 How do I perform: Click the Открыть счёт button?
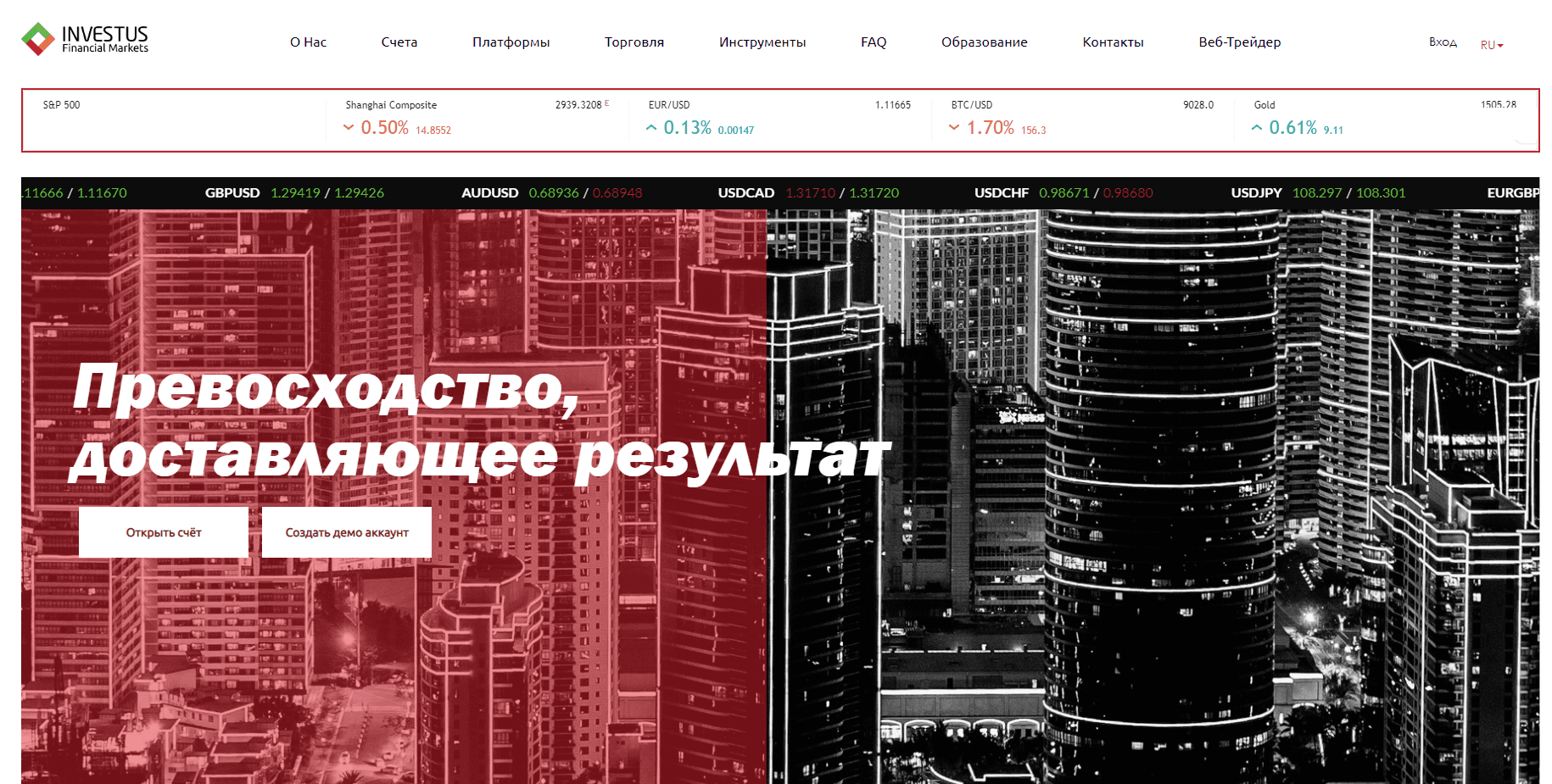tap(163, 531)
